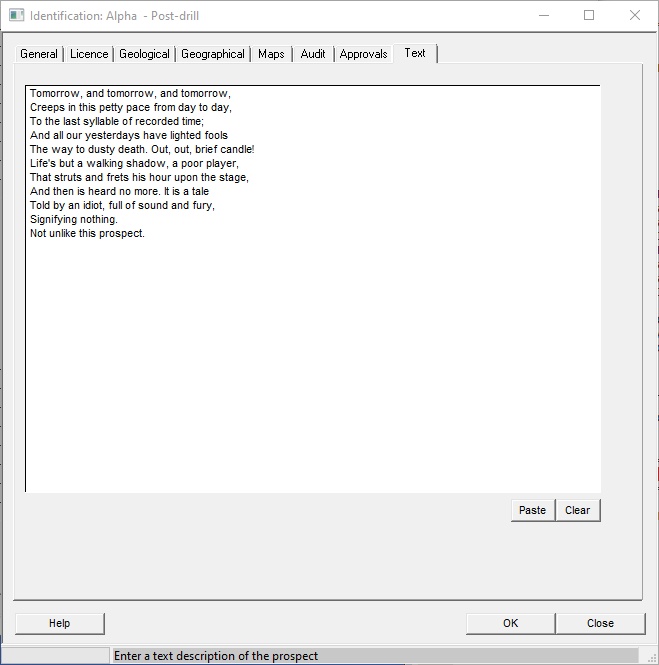This screenshot has width=659, height=665.
Task: Click the line "Not unlike this prospect."
Action: 87,234
